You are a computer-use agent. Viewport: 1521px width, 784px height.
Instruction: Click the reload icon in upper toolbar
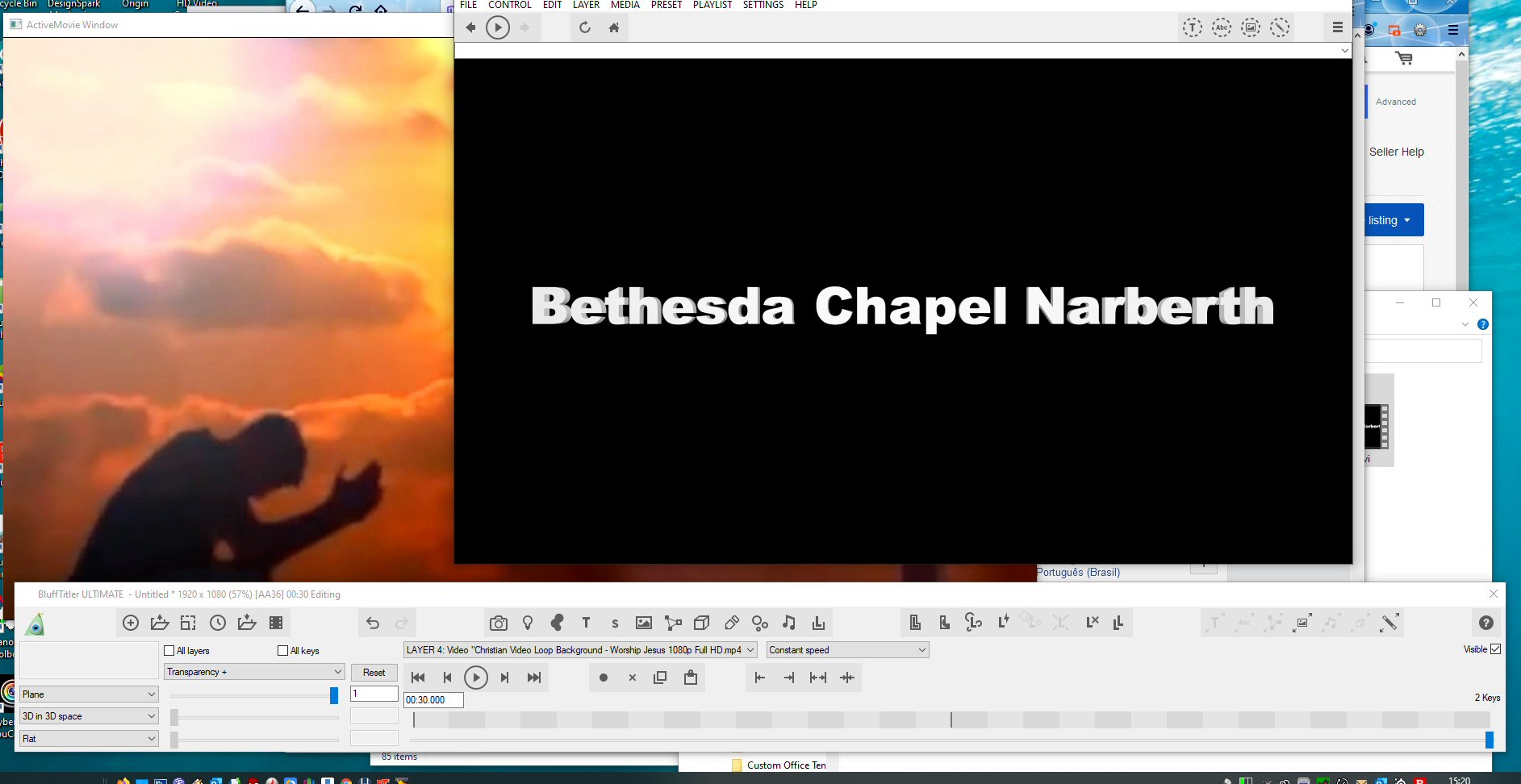point(585,27)
